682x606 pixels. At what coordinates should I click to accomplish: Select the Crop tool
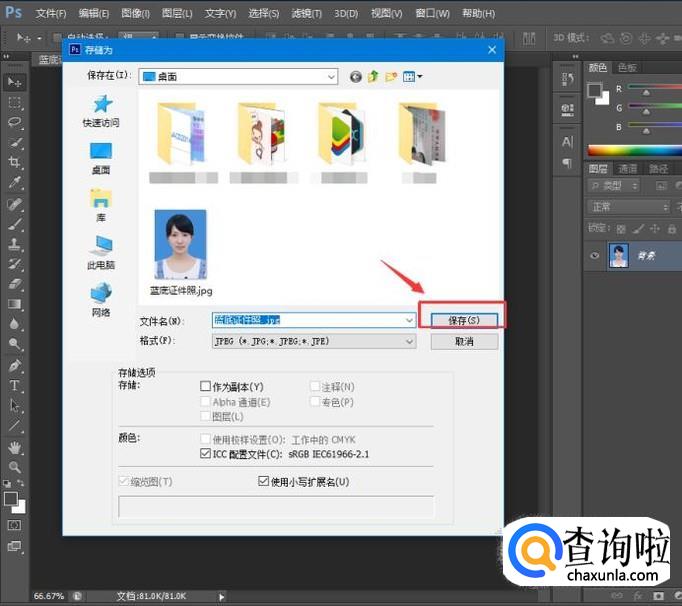[x=15, y=162]
